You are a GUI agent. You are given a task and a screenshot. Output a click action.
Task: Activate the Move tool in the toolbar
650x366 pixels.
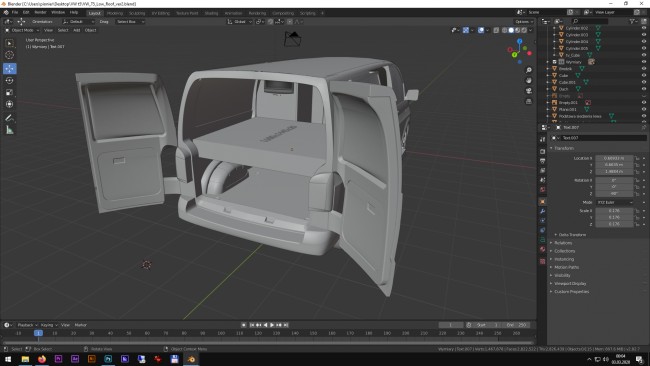(x=10, y=68)
